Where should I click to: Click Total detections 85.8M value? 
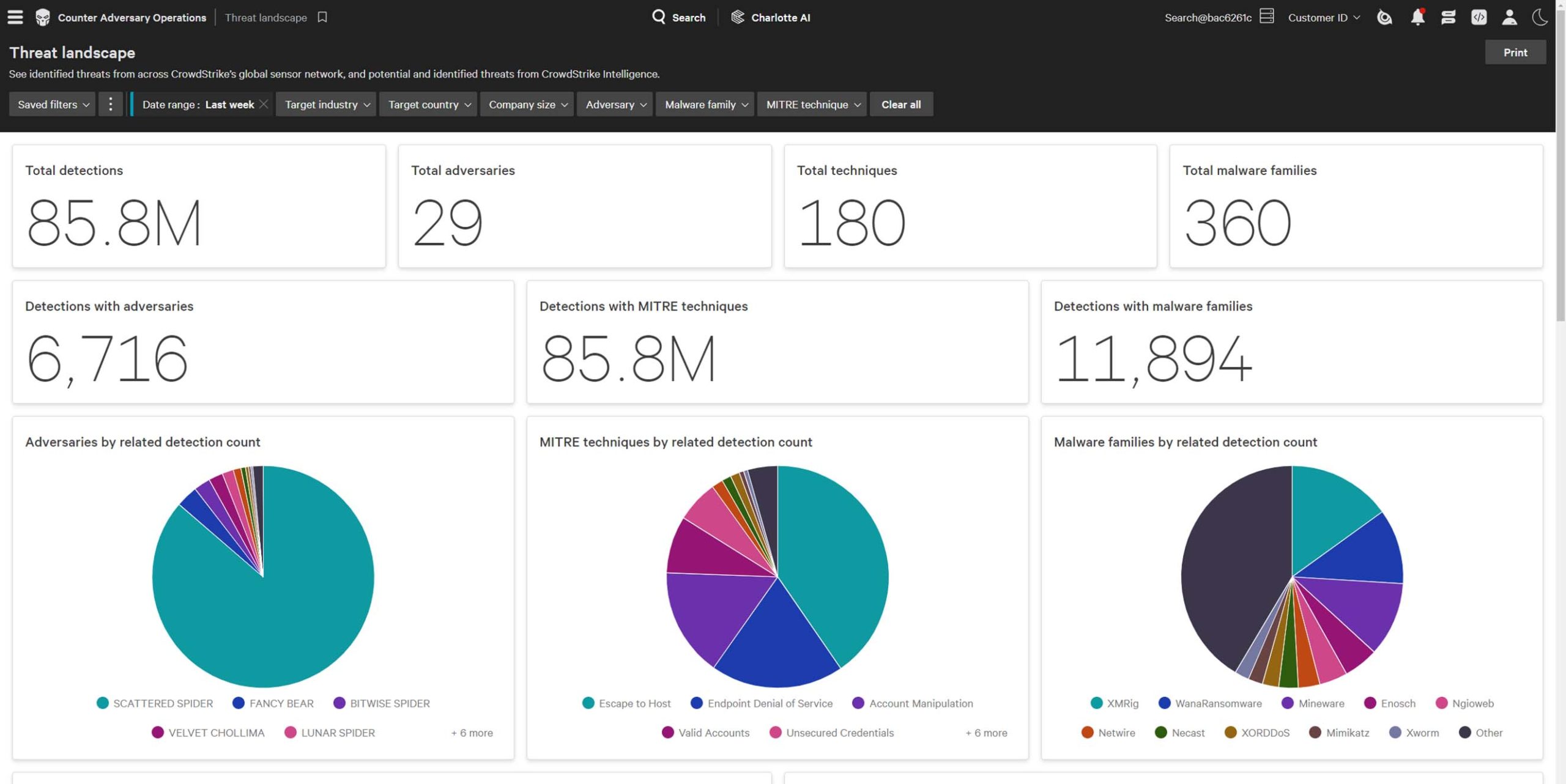(114, 223)
